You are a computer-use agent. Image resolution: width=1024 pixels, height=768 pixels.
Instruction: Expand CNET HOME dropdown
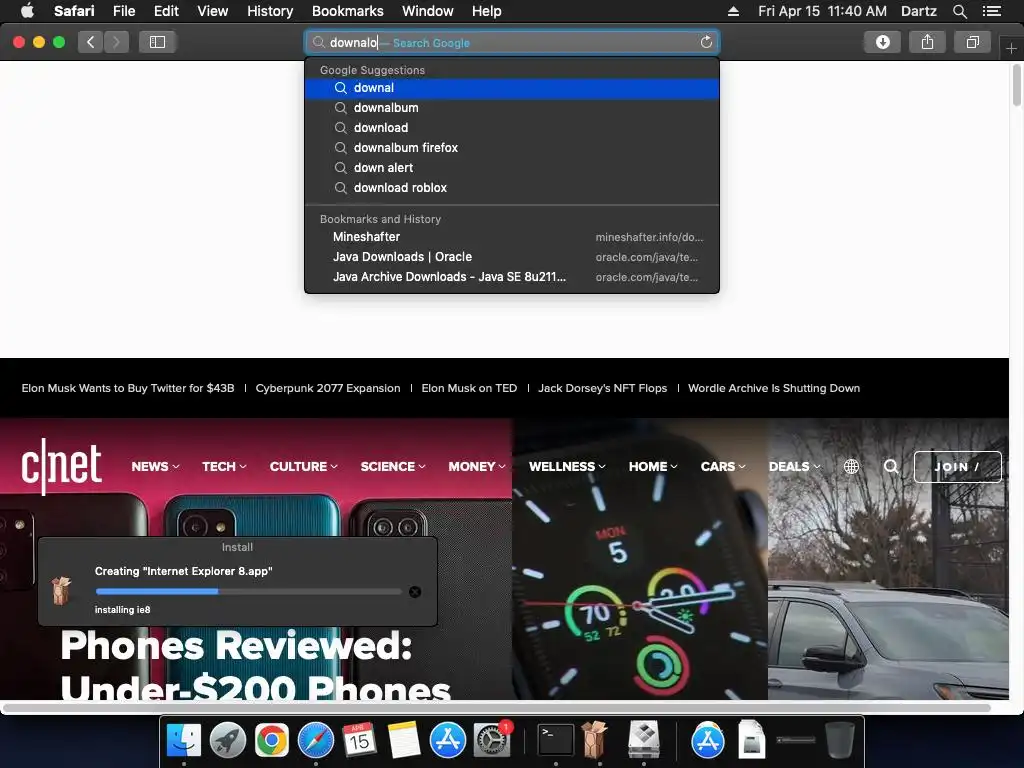[x=653, y=466]
